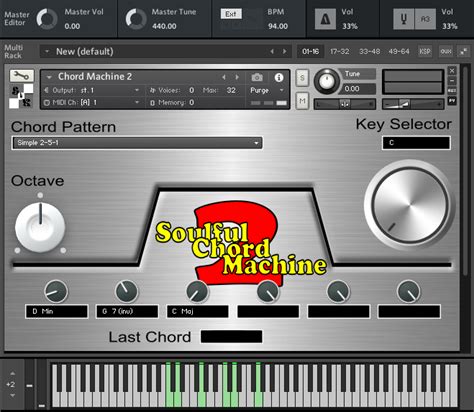Click the AUX sends button
Screen dimensions: 474x412
(446, 51)
